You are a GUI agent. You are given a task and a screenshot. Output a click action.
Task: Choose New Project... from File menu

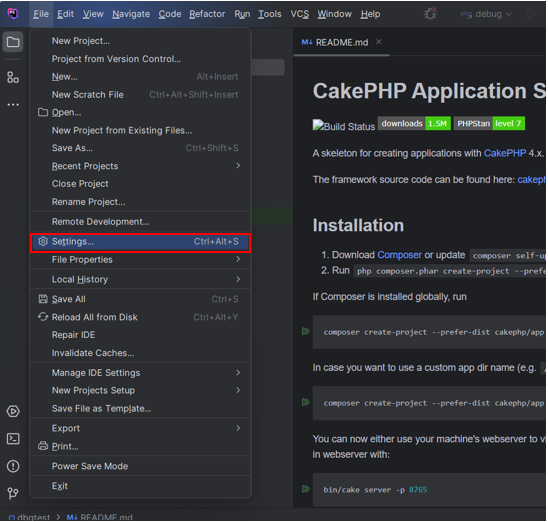(x=140, y=41)
